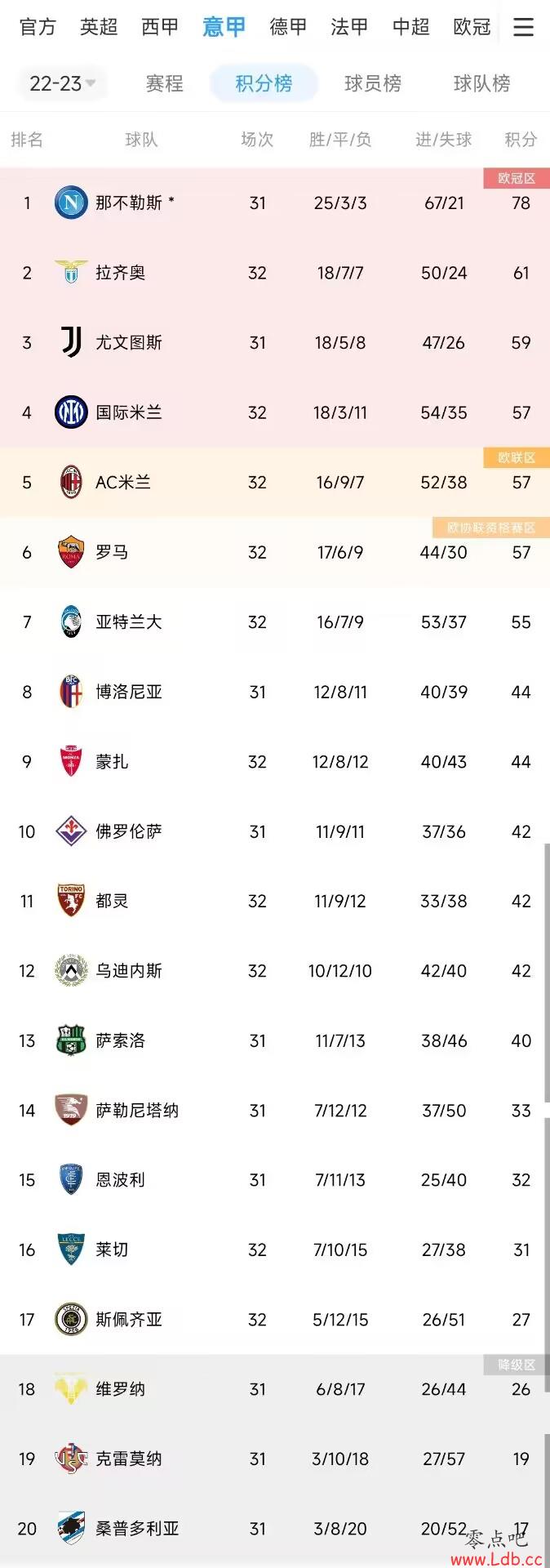Open the 球队榜 team ranking tab
The height and width of the screenshot is (1568, 550).
click(x=481, y=83)
